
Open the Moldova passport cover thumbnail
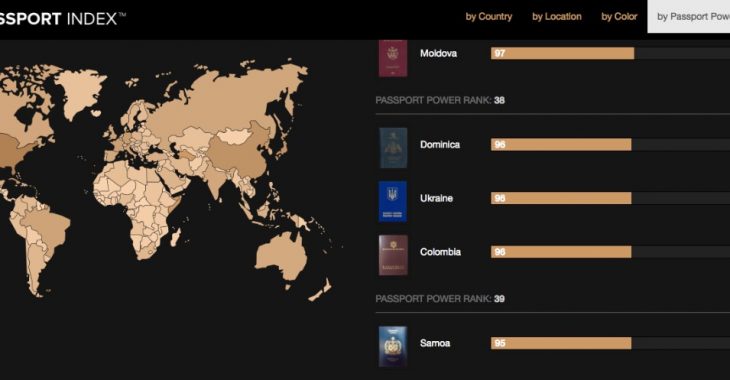392,58
